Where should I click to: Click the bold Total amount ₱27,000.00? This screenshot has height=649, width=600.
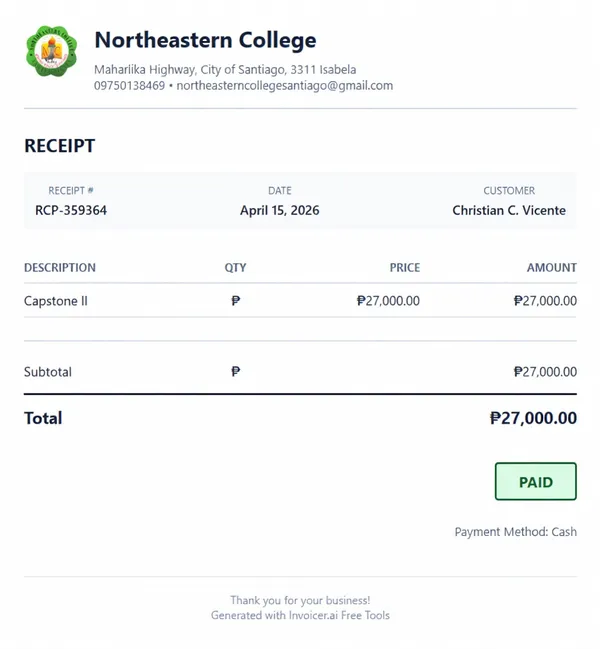[533, 418]
